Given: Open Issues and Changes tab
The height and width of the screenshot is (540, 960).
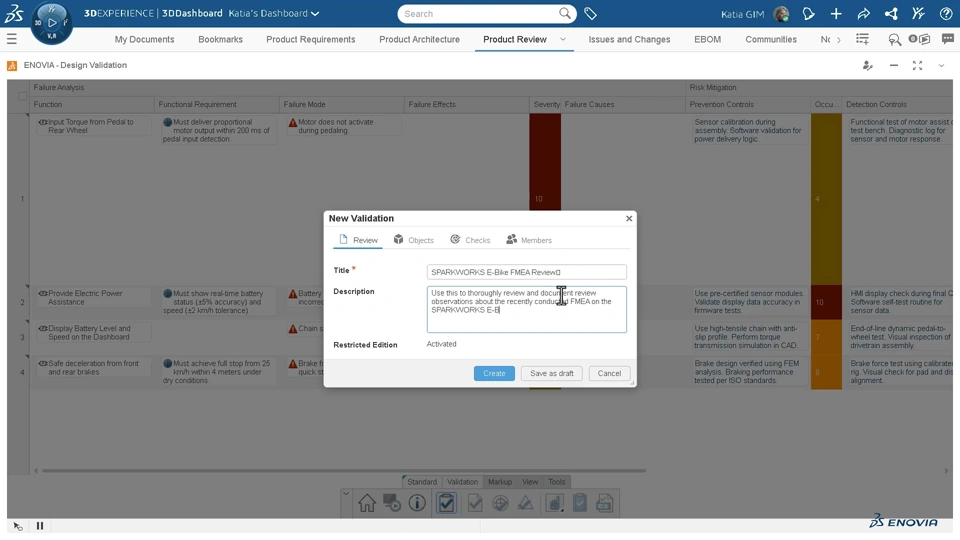Looking at the screenshot, I should [629, 39].
